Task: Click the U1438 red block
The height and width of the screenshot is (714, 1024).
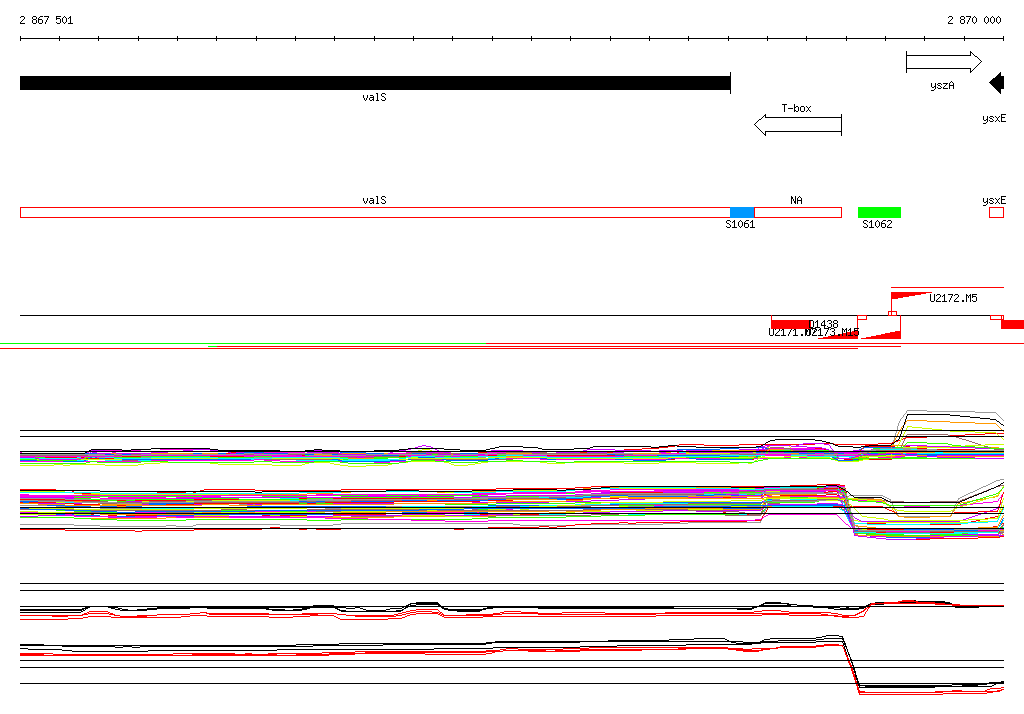Action: point(791,324)
